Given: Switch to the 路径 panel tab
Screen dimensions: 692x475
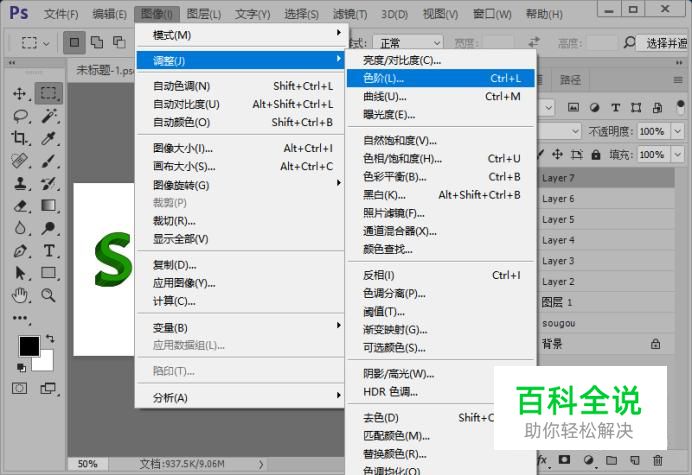Looking at the screenshot, I should point(571,80).
